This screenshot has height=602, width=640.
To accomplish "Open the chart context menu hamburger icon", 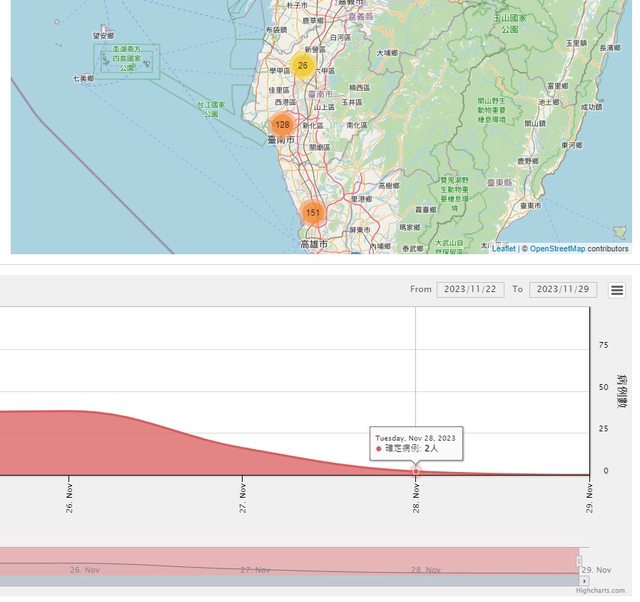I will click(618, 290).
